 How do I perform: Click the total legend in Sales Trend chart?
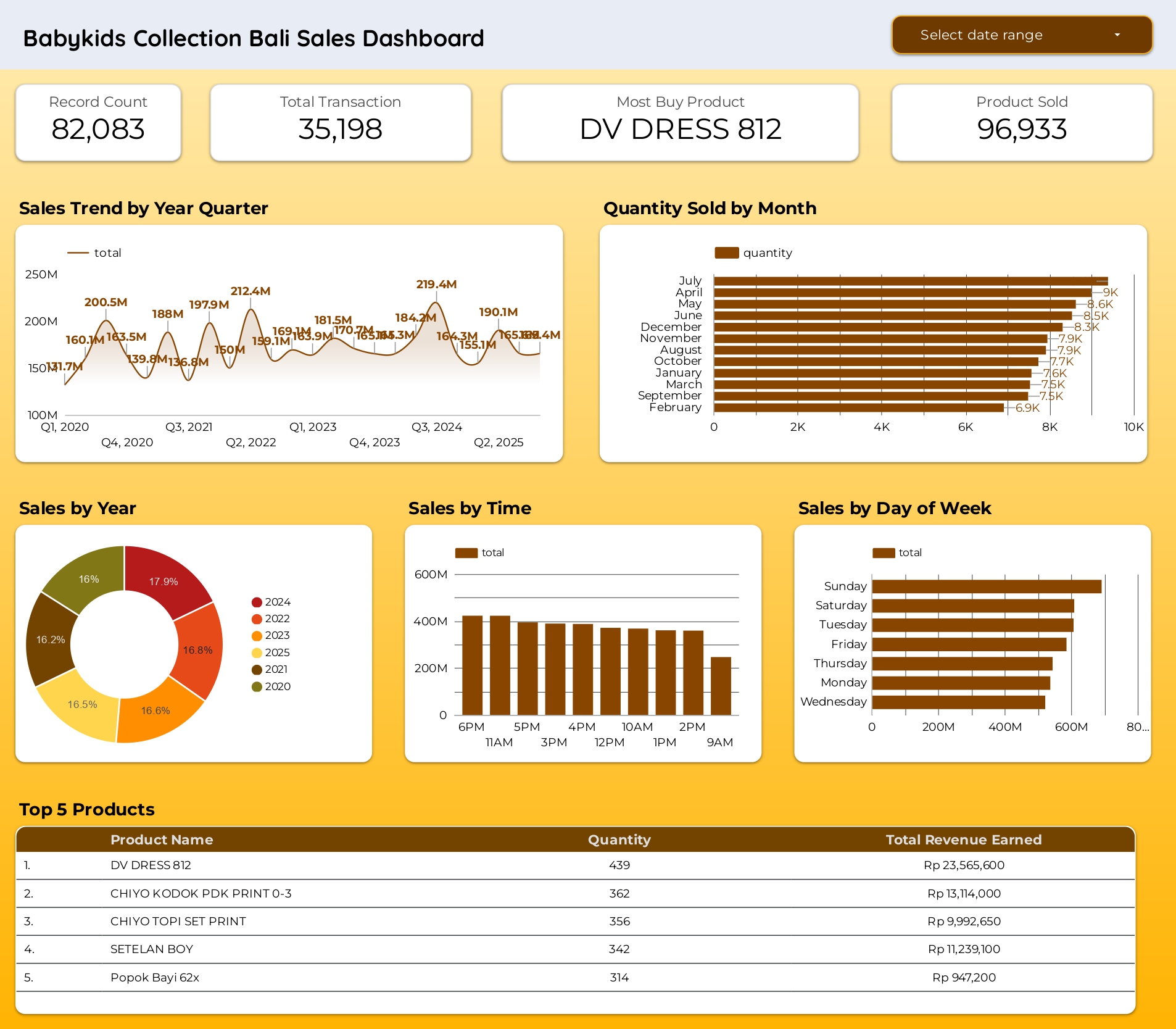(x=94, y=252)
